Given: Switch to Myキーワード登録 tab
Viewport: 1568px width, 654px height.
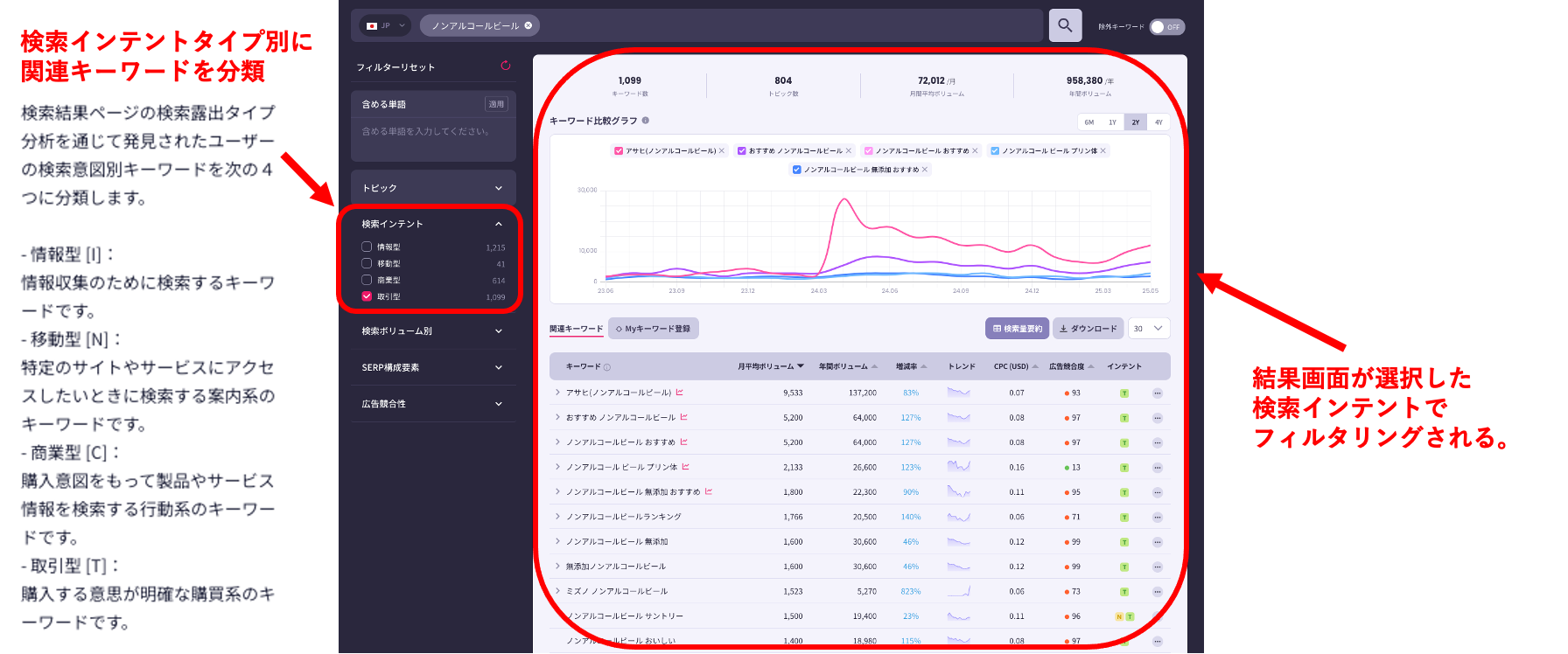Looking at the screenshot, I should coord(654,329).
